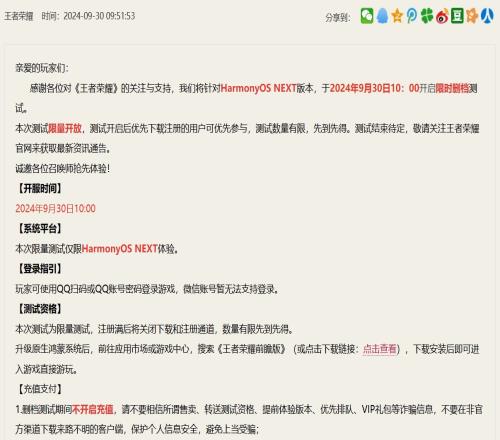Click the green four-leaf clover share icon
This screenshot has height=440, width=500.
click(427, 16)
